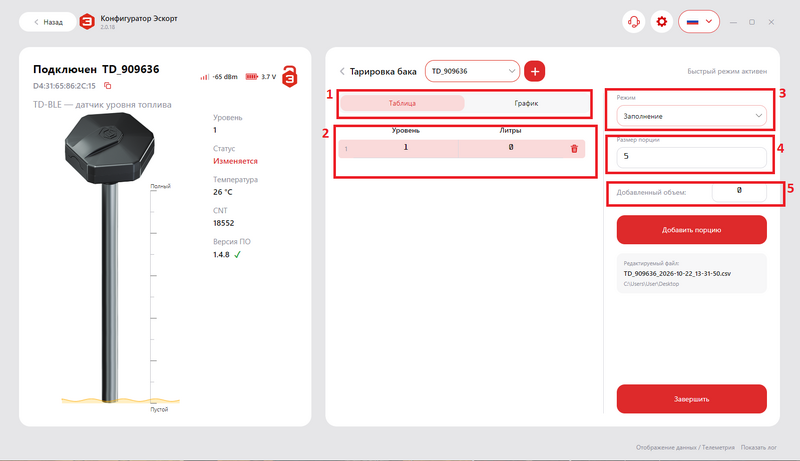Delete row 1 with the trash icon
The height and width of the screenshot is (461, 800).
point(574,149)
